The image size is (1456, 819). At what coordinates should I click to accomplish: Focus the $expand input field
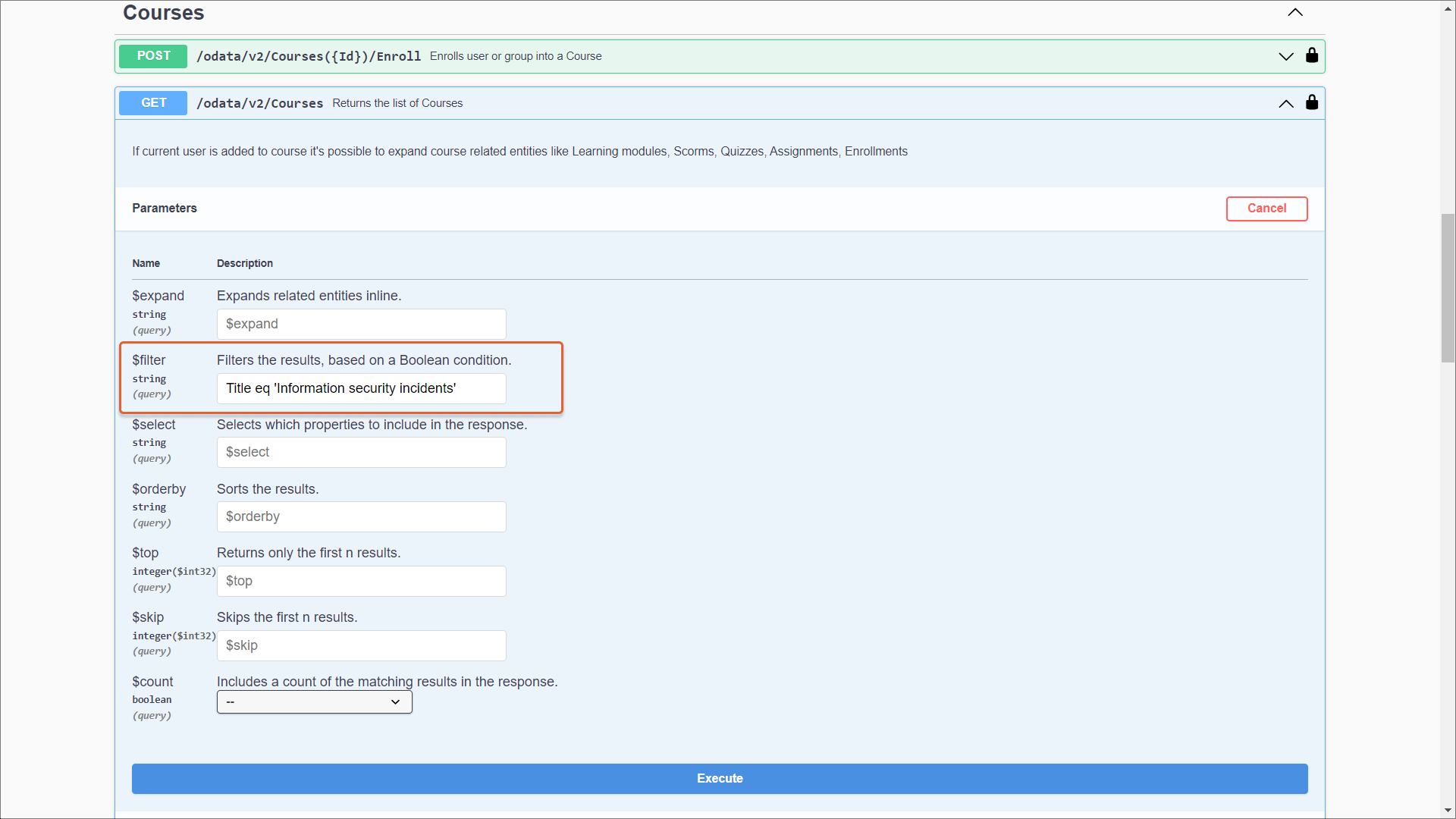click(x=361, y=324)
